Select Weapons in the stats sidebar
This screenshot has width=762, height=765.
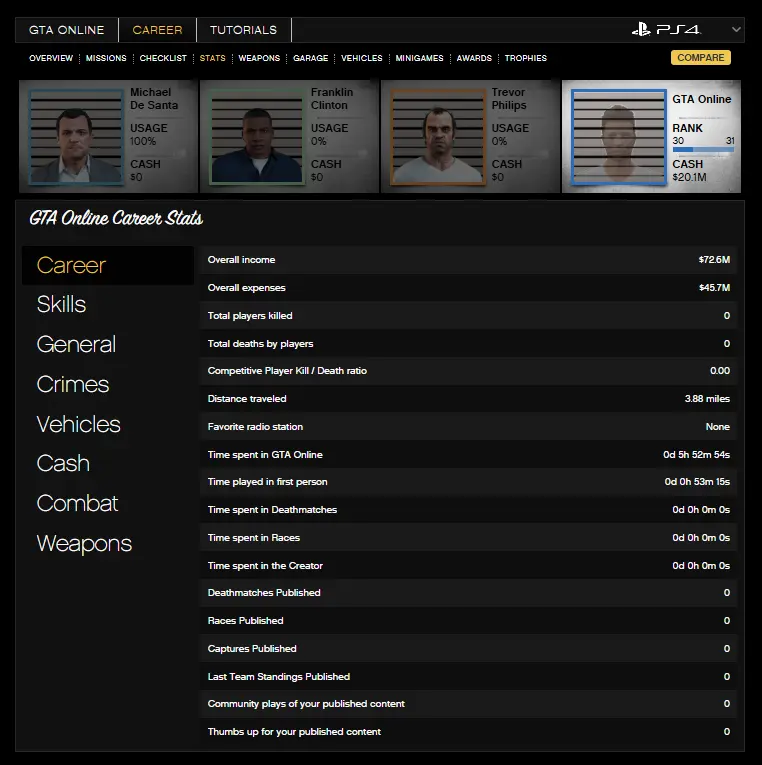[x=84, y=544]
